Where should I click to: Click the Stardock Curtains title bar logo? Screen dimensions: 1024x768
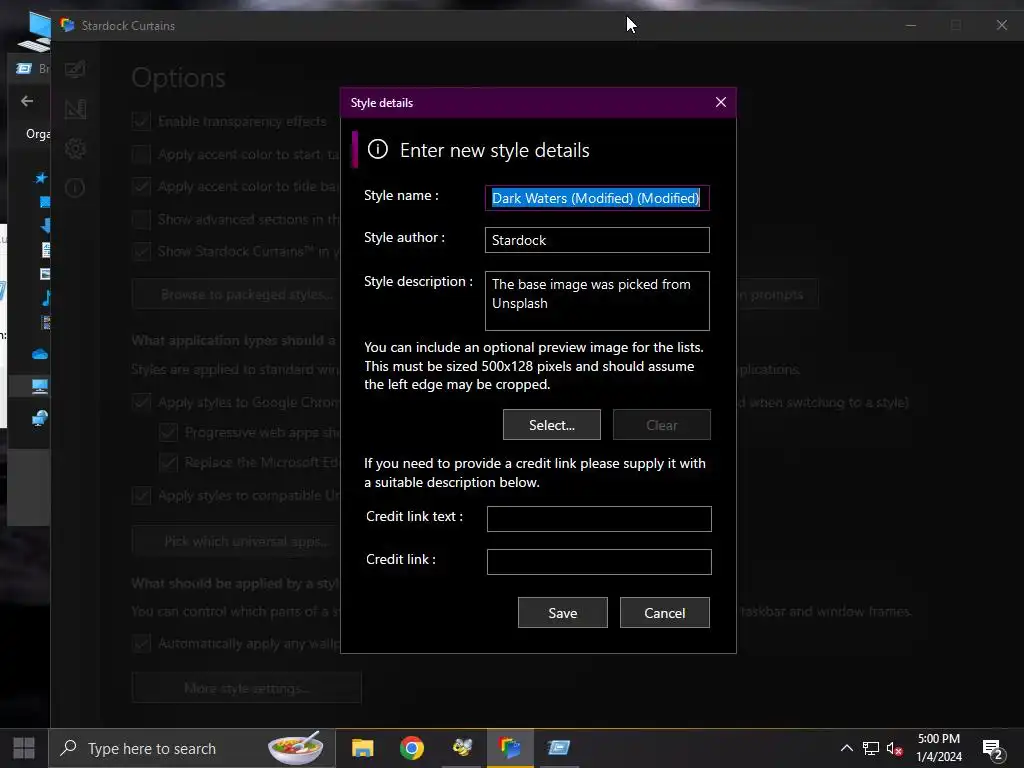[67, 25]
